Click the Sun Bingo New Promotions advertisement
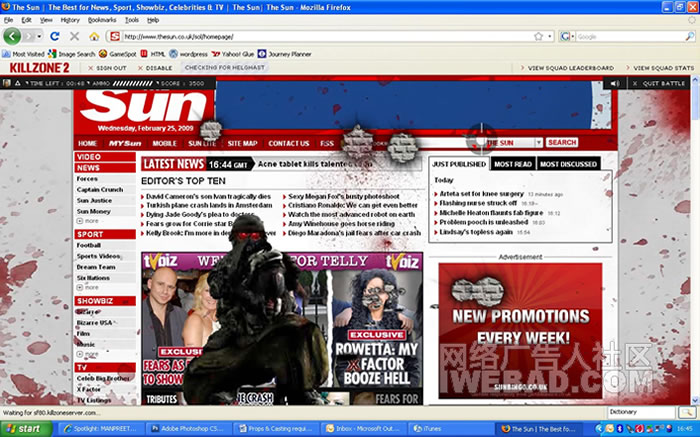 click(x=520, y=330)
